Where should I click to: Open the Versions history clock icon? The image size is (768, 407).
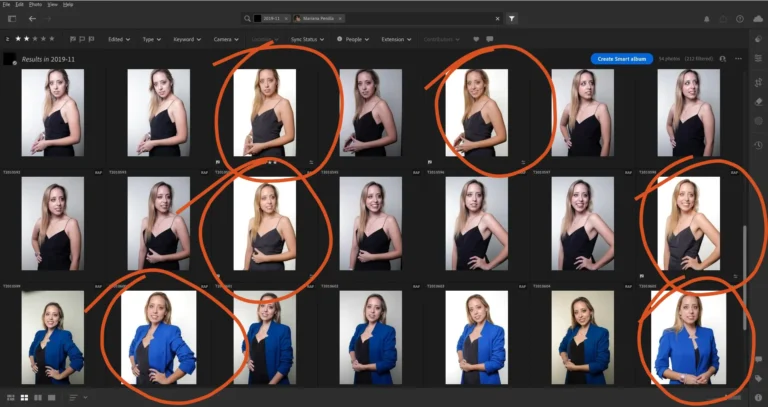tap(758, 145)
